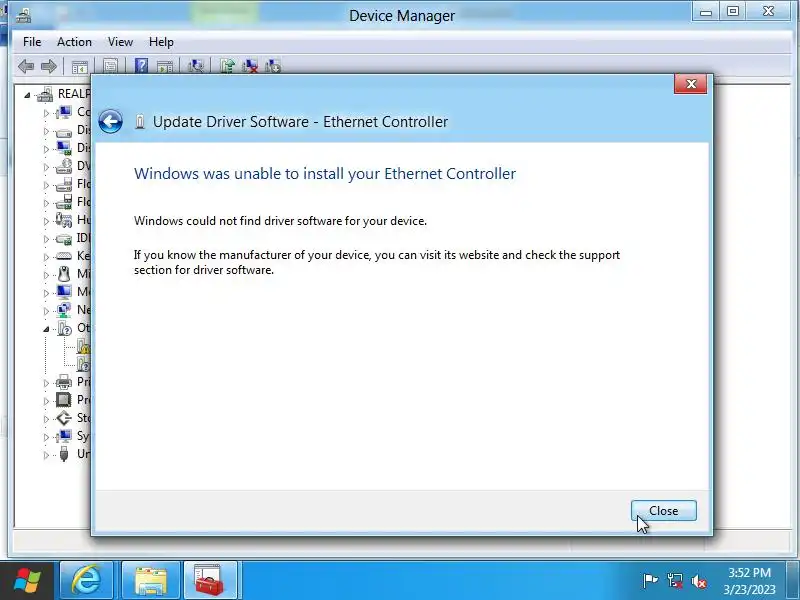Open File Explorer from the taskbar
The height and width of the screenshot is (600, 800).
click(x=151, y=581)
